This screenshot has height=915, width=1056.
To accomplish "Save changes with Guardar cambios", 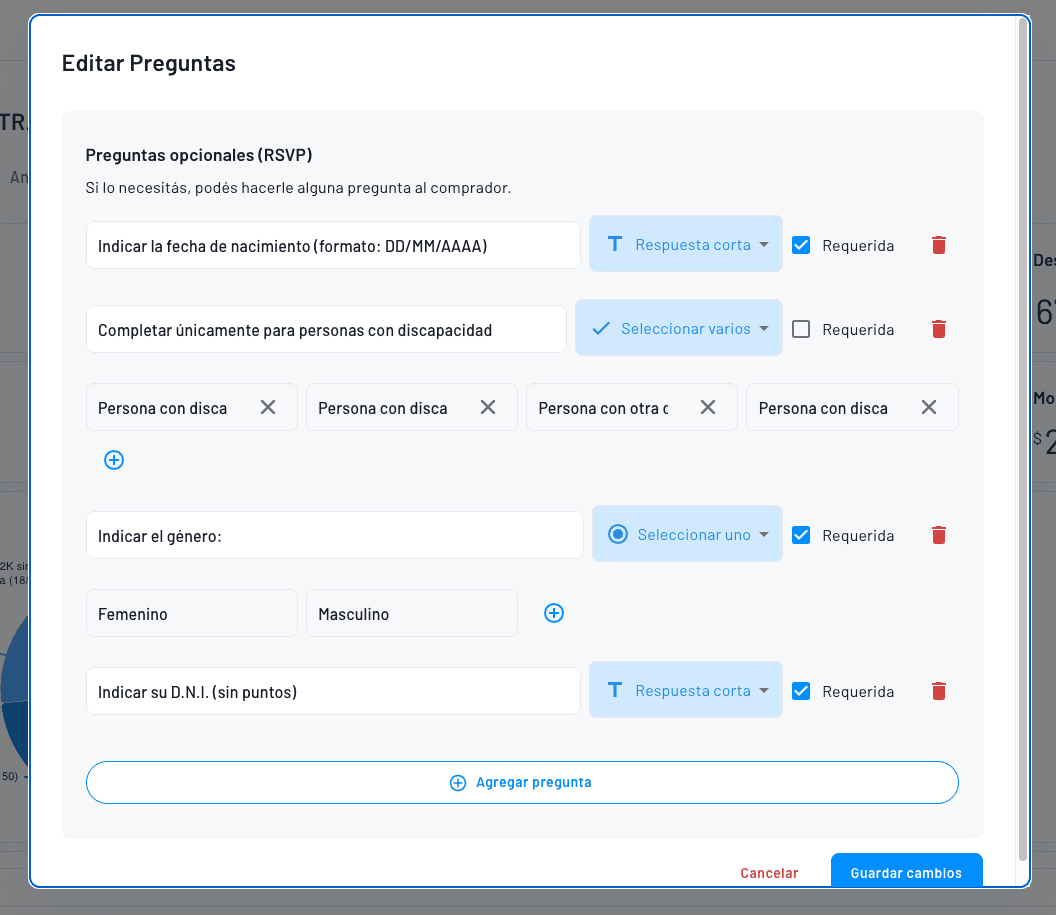I will point(906,872).
